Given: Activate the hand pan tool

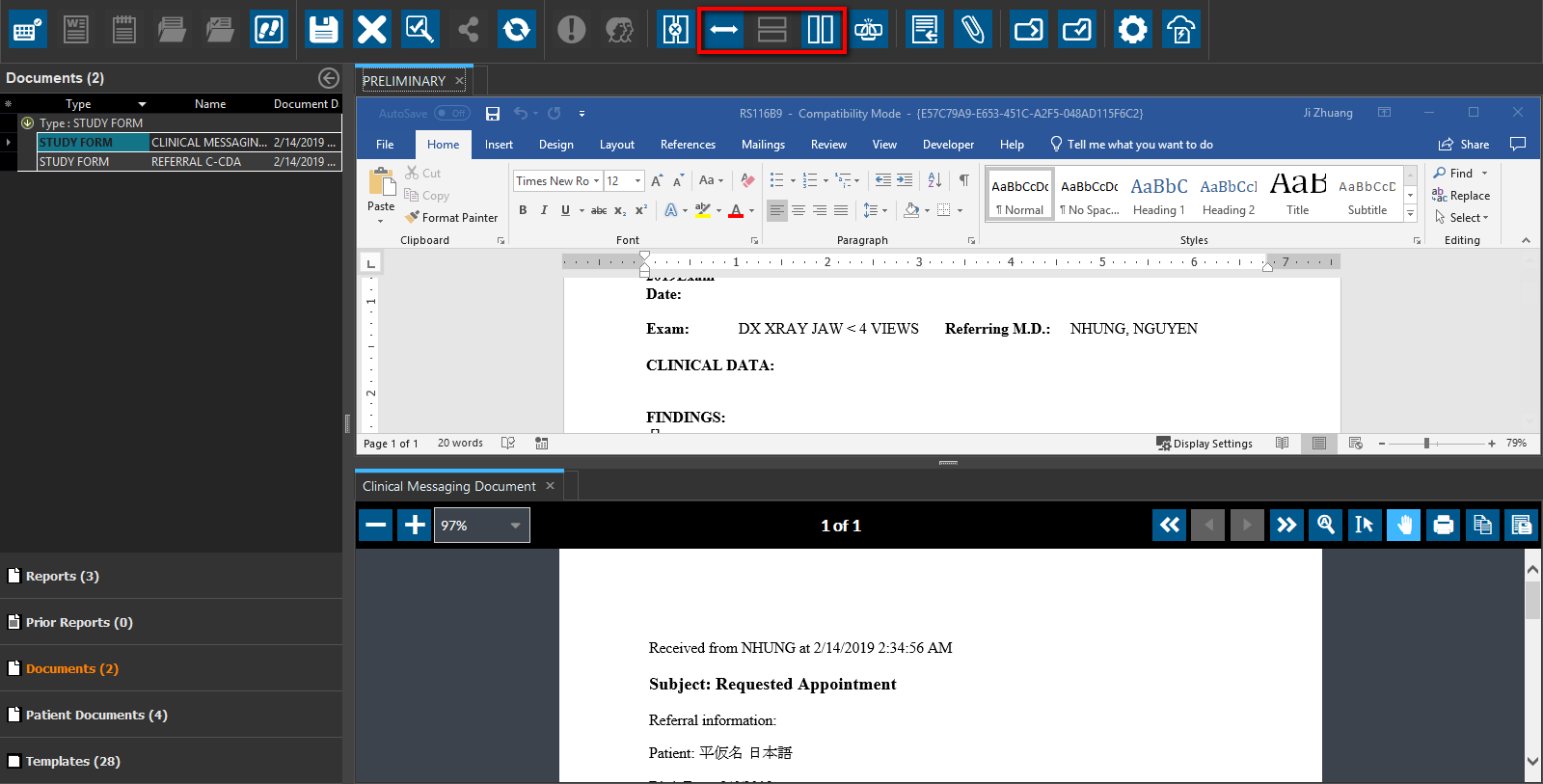Looking at the screenshot, I should pos(1403,526).
